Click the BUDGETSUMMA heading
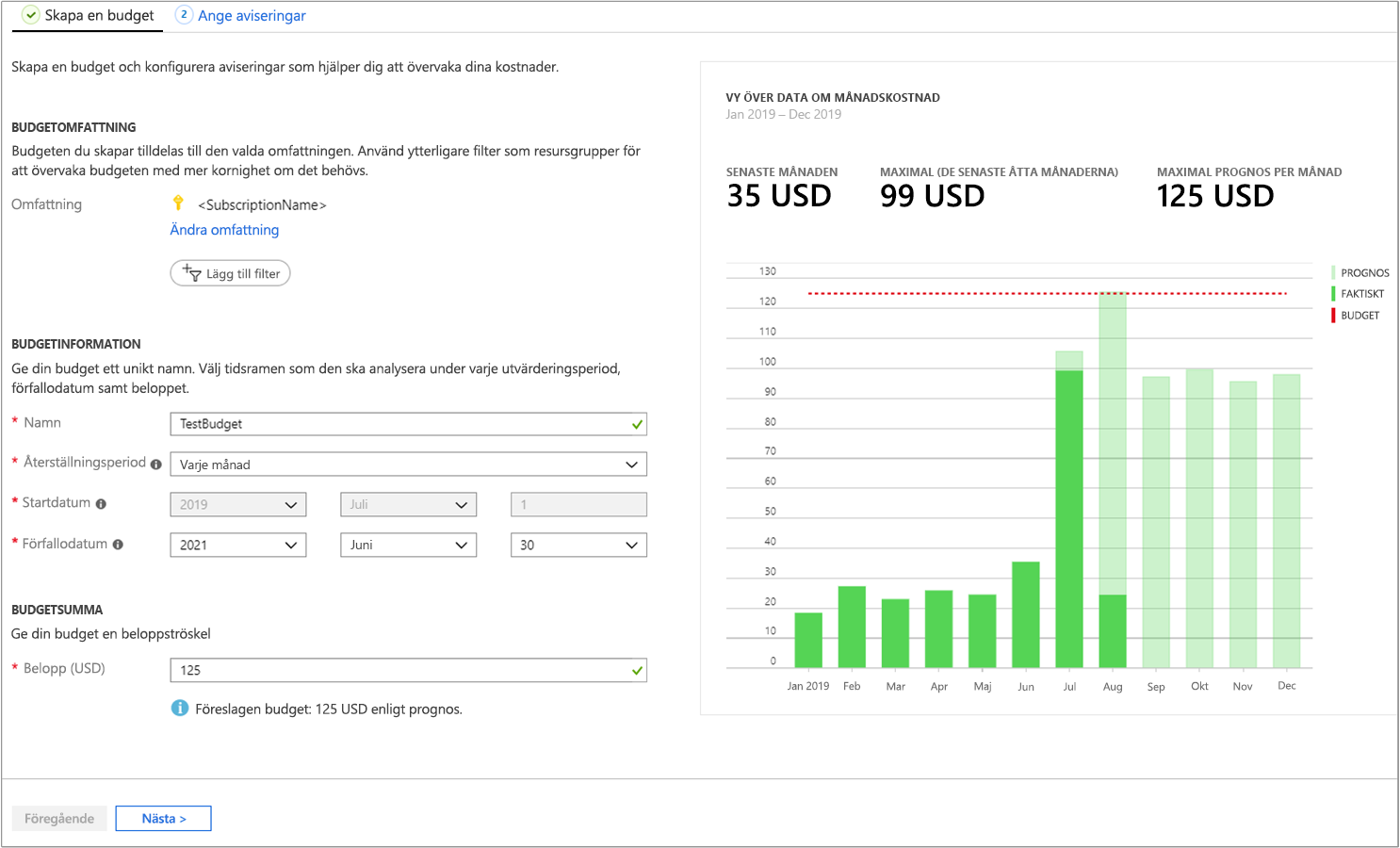Image resolution: width=1400 pixels, height=848 pixels. [57, 610]
